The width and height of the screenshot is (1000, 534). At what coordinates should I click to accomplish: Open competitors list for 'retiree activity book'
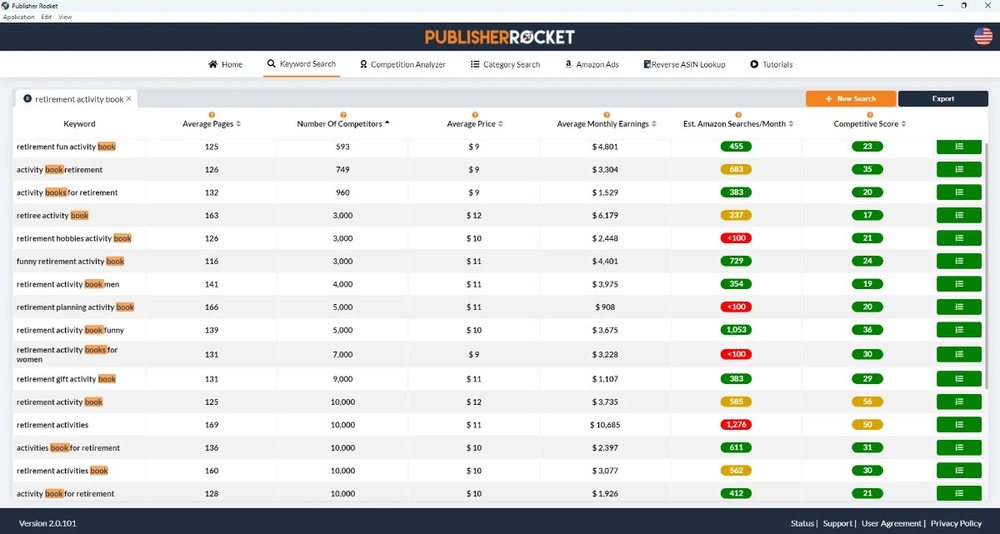click(x=959, y=216)
